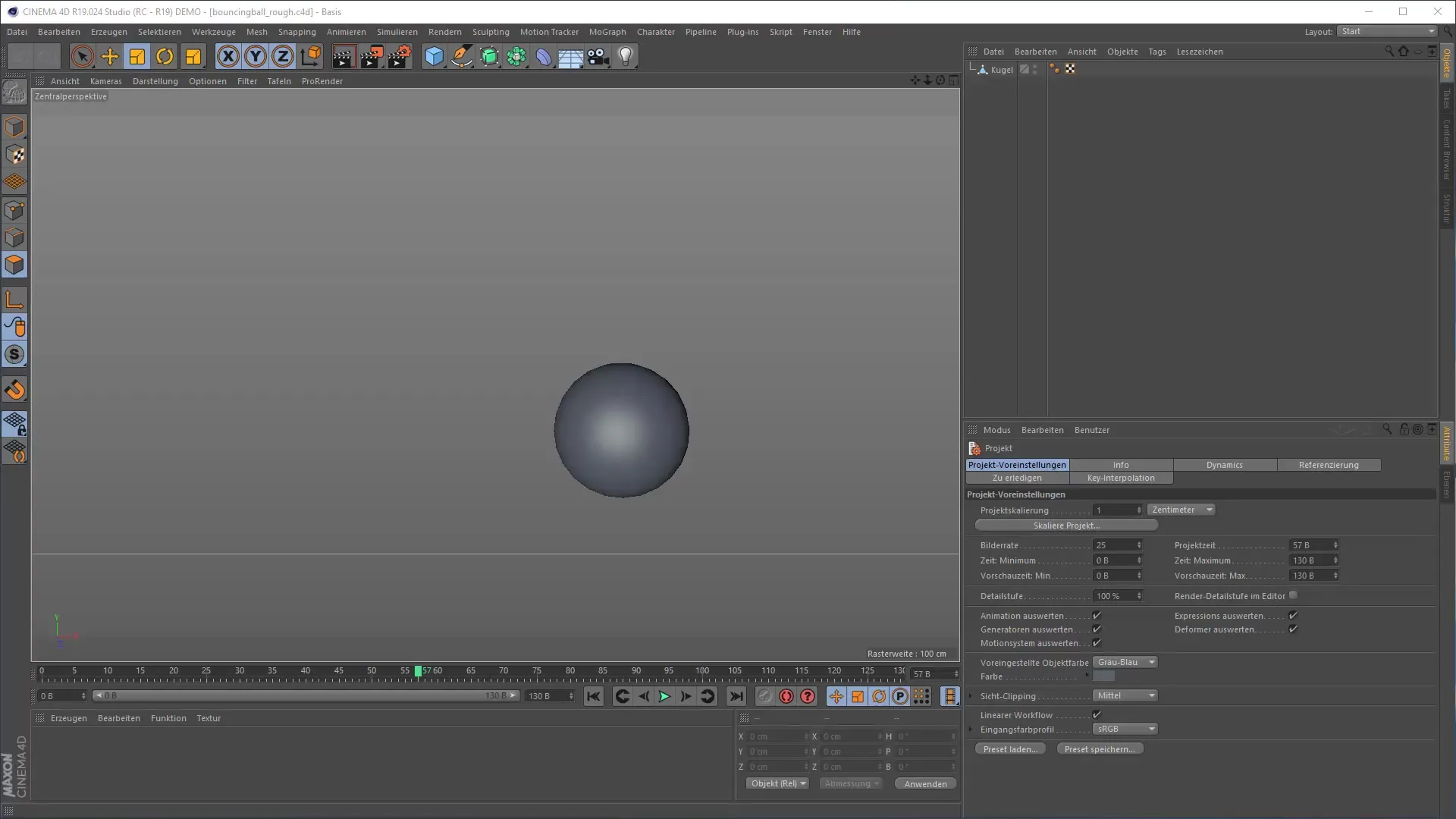
Task: Open the MoGraph menu
Action: [607, 32]
